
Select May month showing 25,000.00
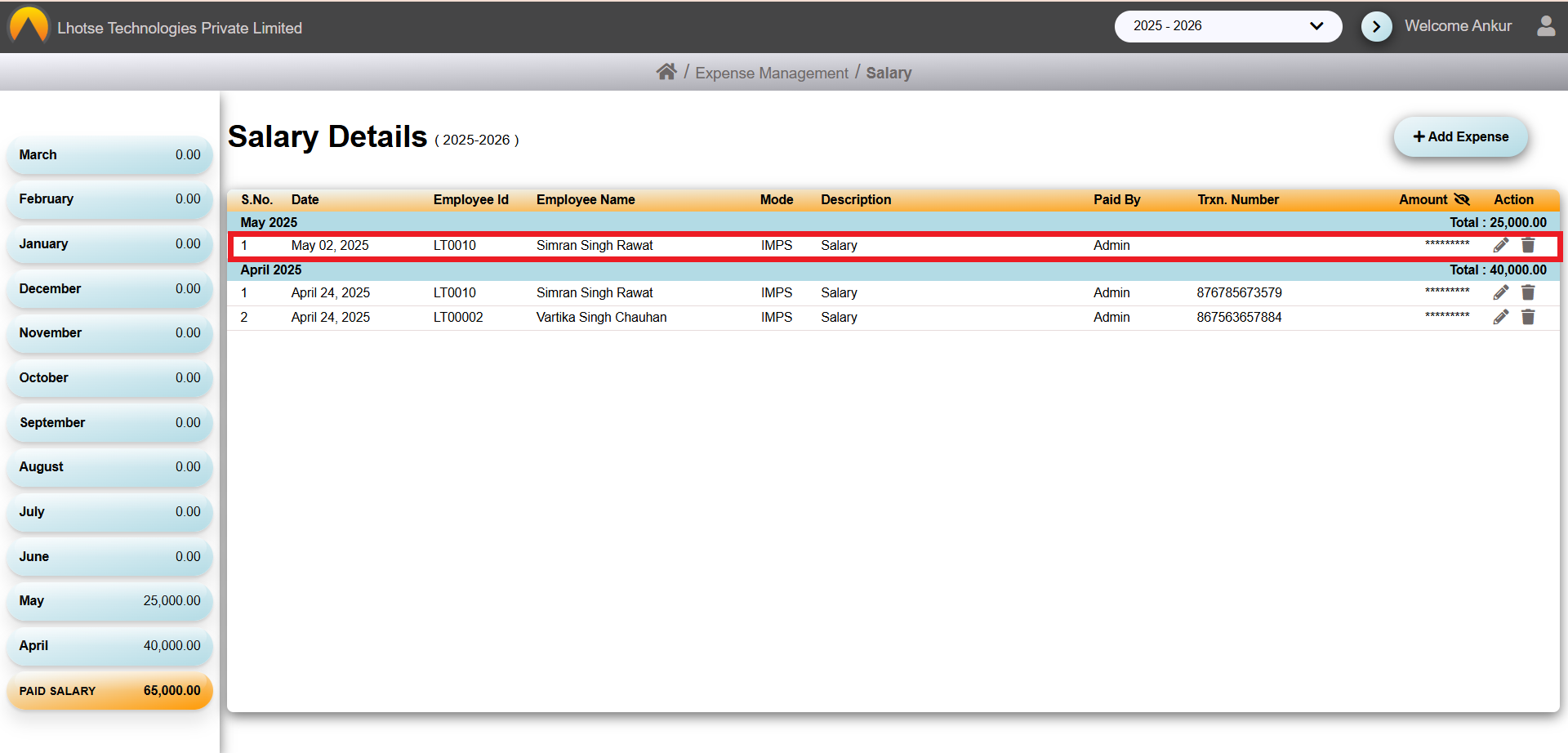click(109, 601)
